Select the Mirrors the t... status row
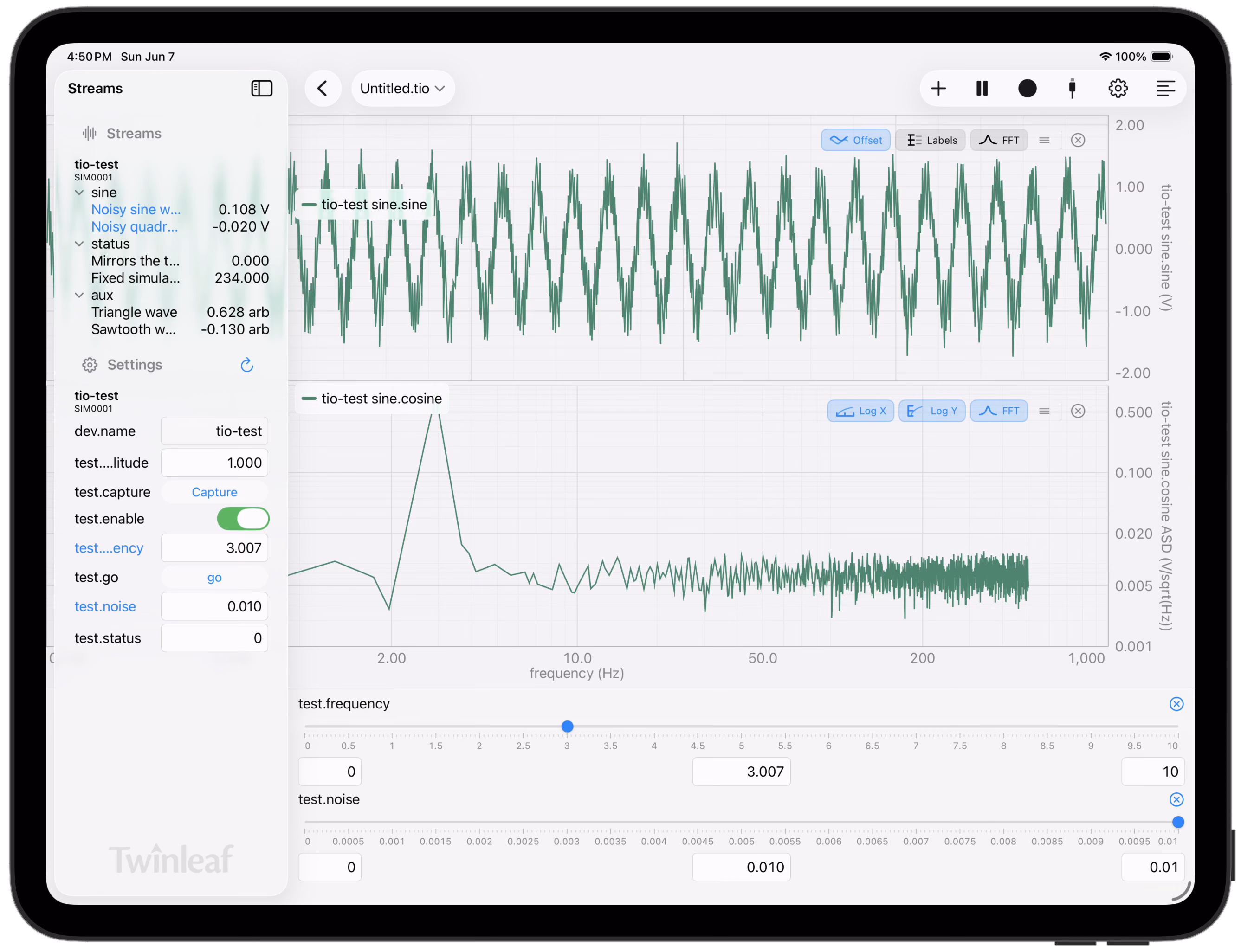This screenshot has height=952, width=1241. point(180,261)
